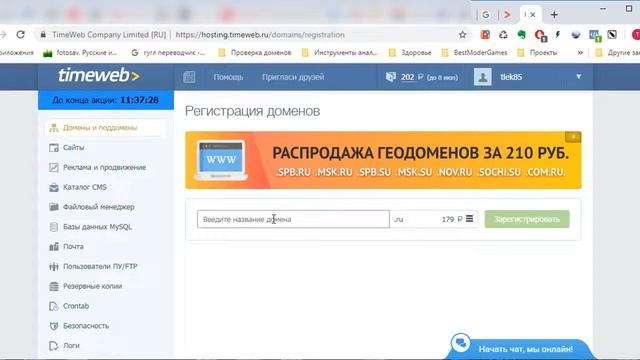Open the Инструменты анал... bookmark folder
Screen dimensions: 640x360
click(340, 53)
